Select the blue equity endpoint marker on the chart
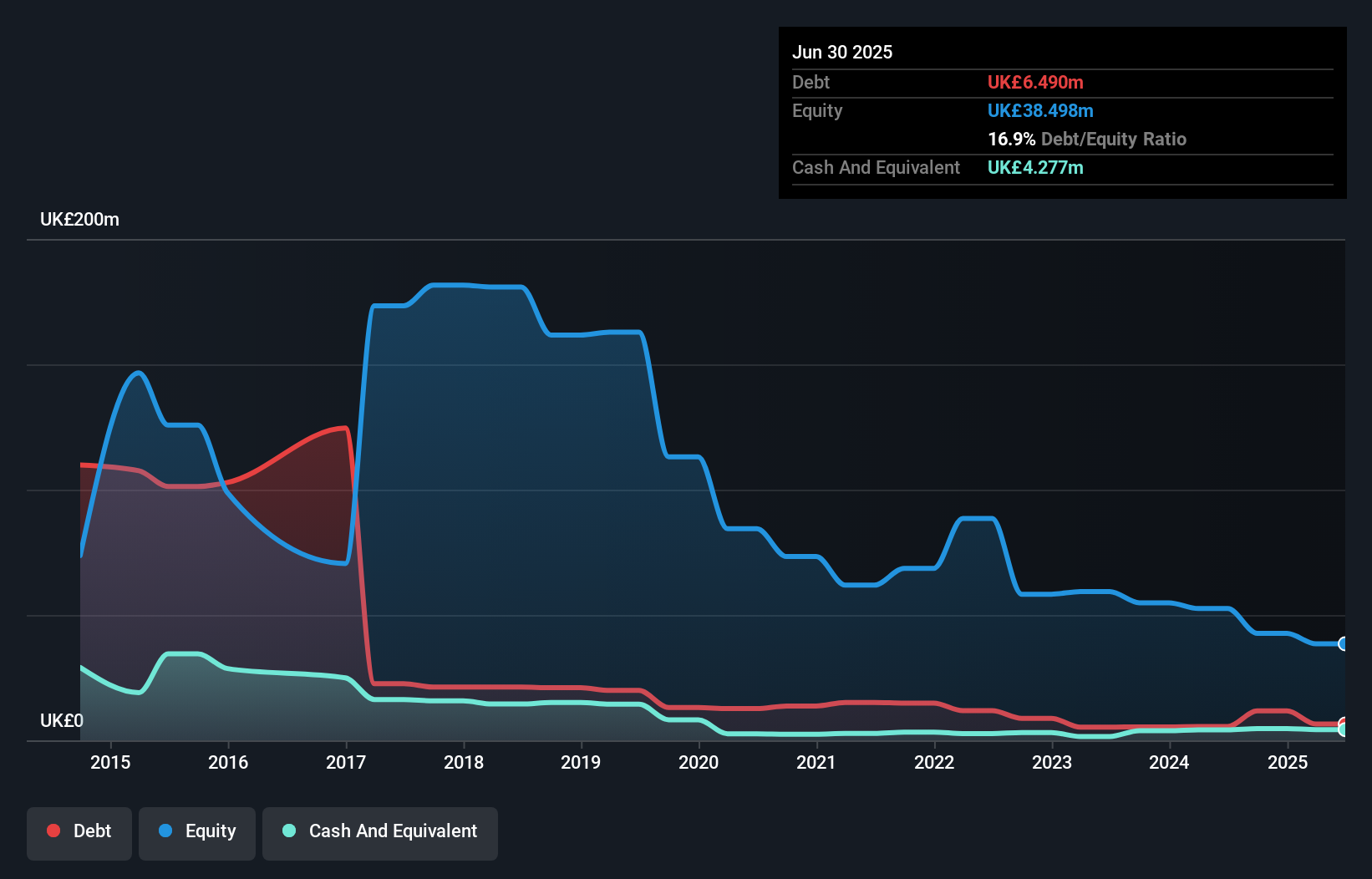 point(1342,644)
